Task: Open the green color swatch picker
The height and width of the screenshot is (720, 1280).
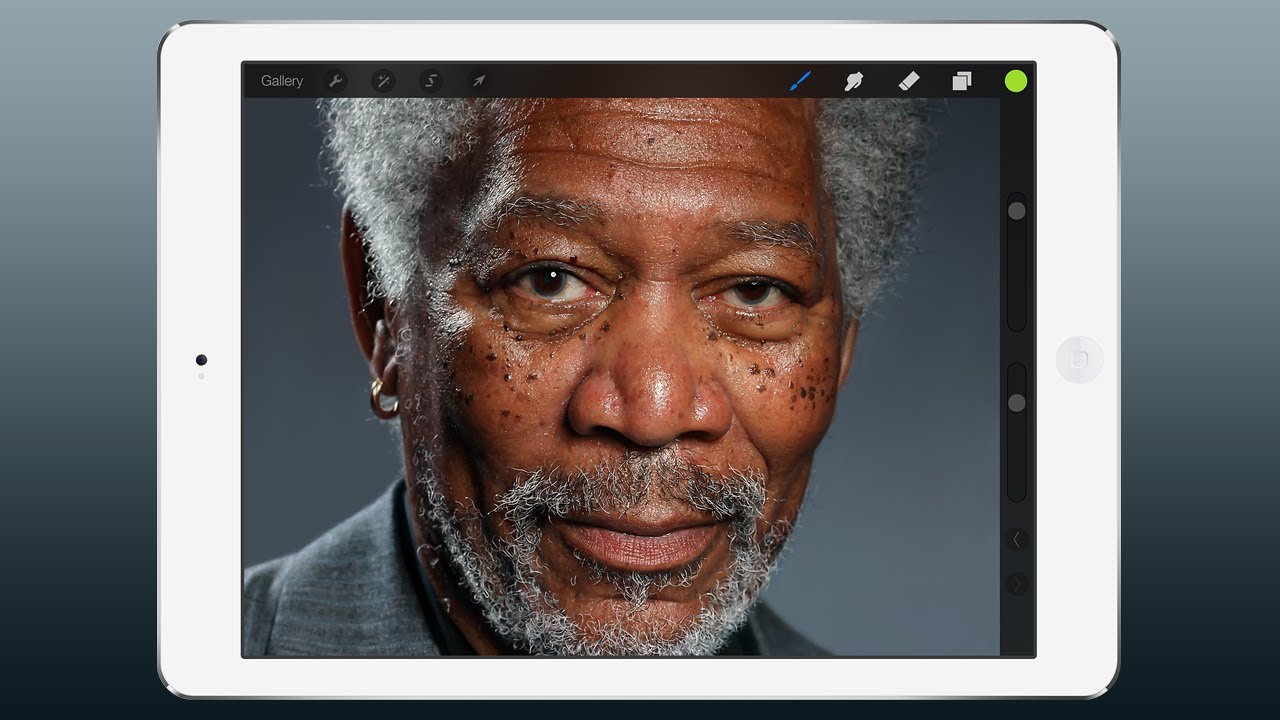Action: coord(1016,81)
